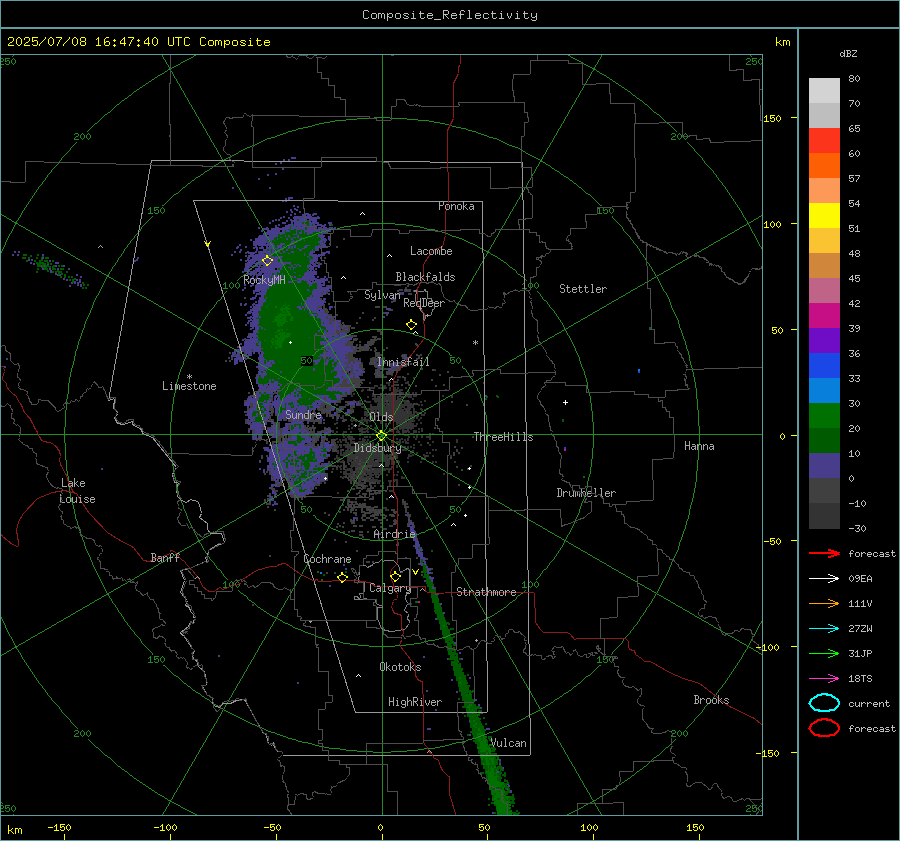Click the green 31JP arrow in the legend
The image size is (900, 841).
click(x=824, y=653)
